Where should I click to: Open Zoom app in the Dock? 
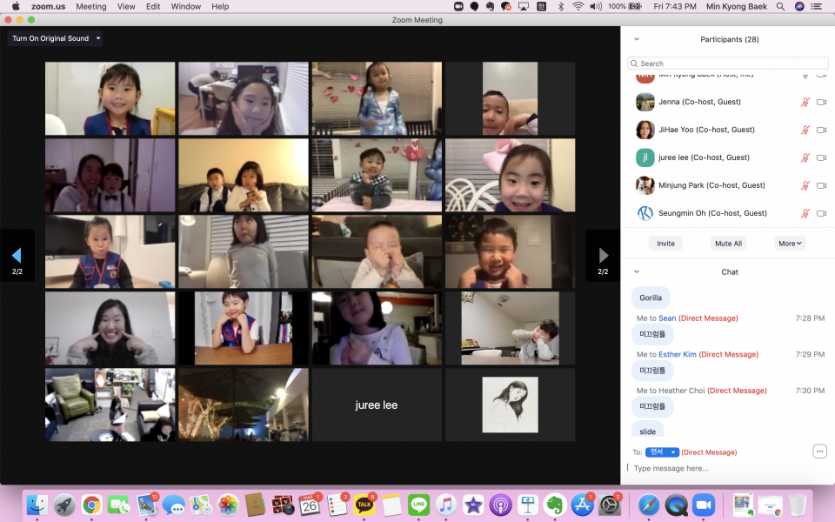click(704, 504)
